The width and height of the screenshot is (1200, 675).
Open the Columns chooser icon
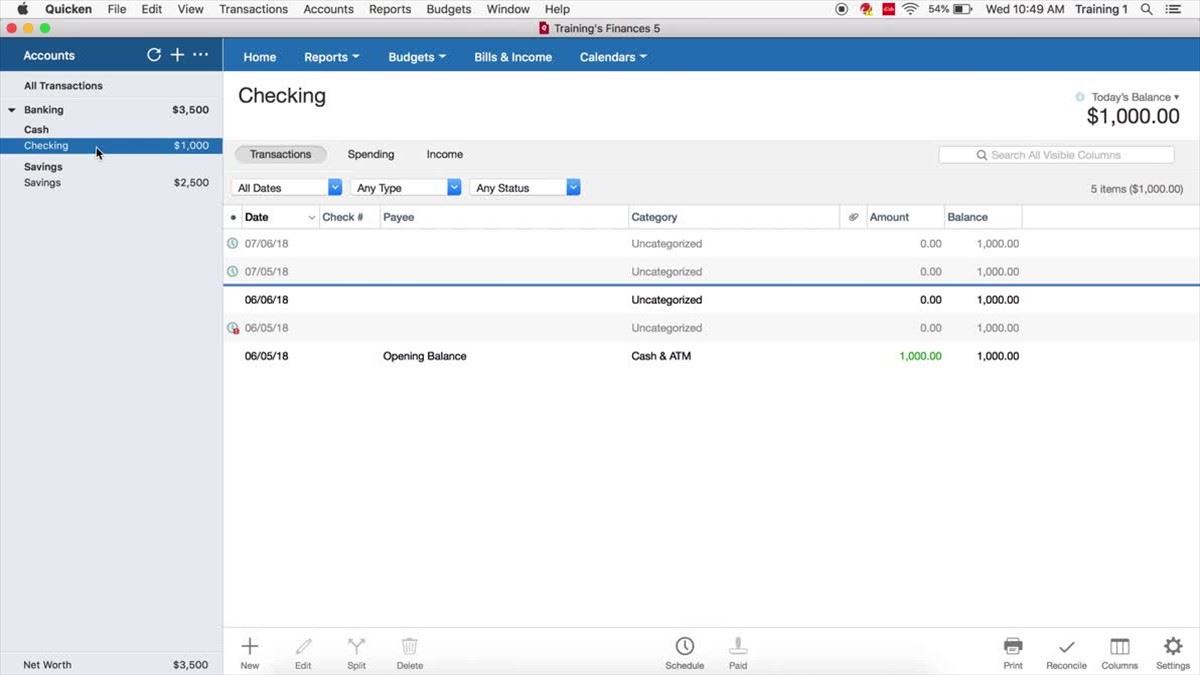pos(1119,647)
